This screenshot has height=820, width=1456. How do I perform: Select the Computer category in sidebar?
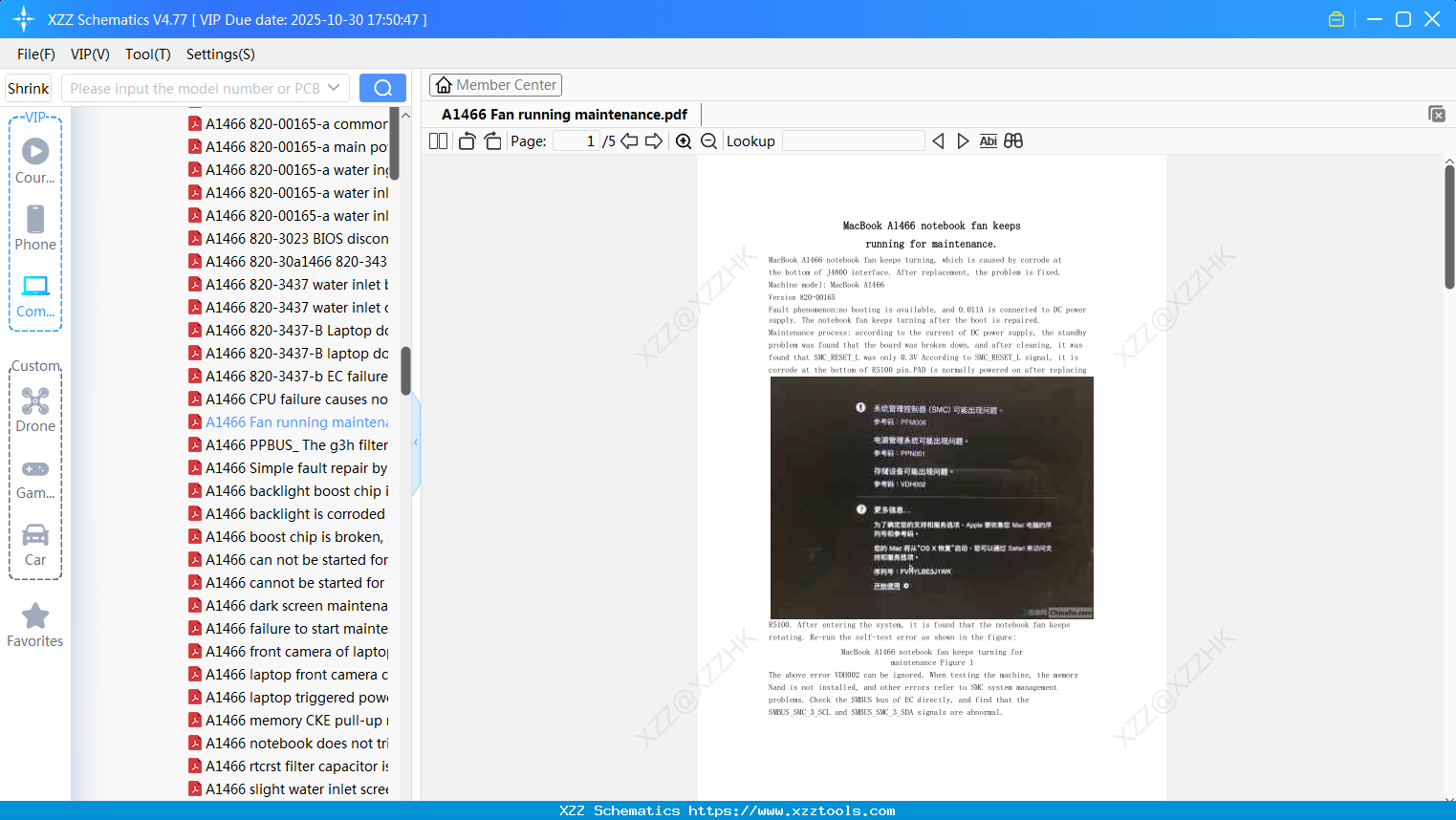pos(35,295)
